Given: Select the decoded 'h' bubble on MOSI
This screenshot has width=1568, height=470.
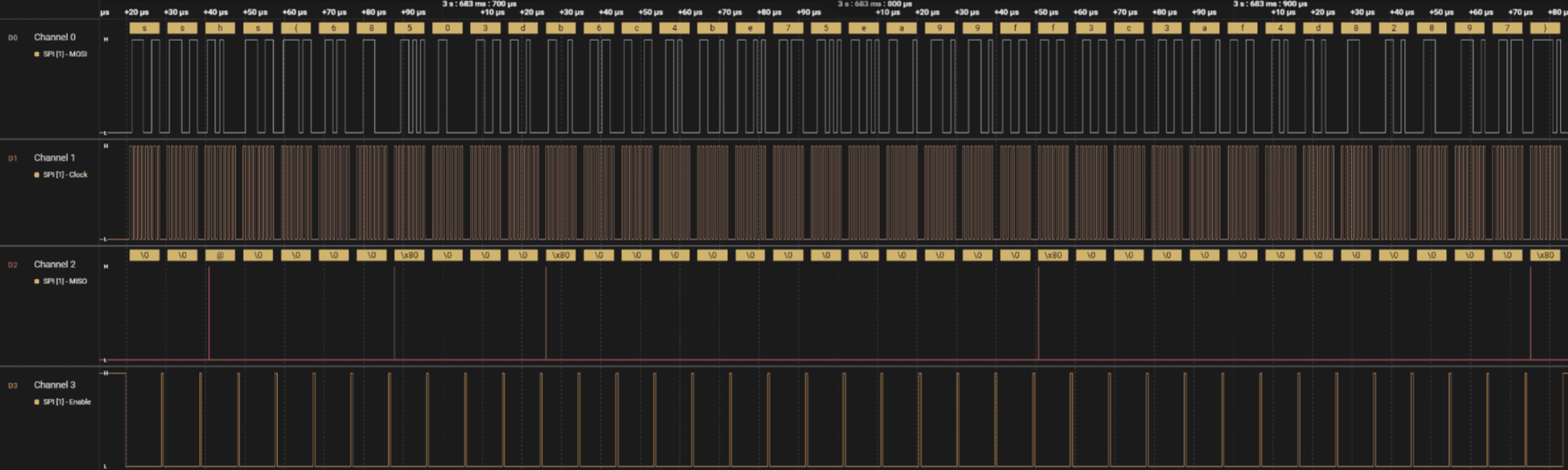Looking at the screenshot, I should click(220, 28).
